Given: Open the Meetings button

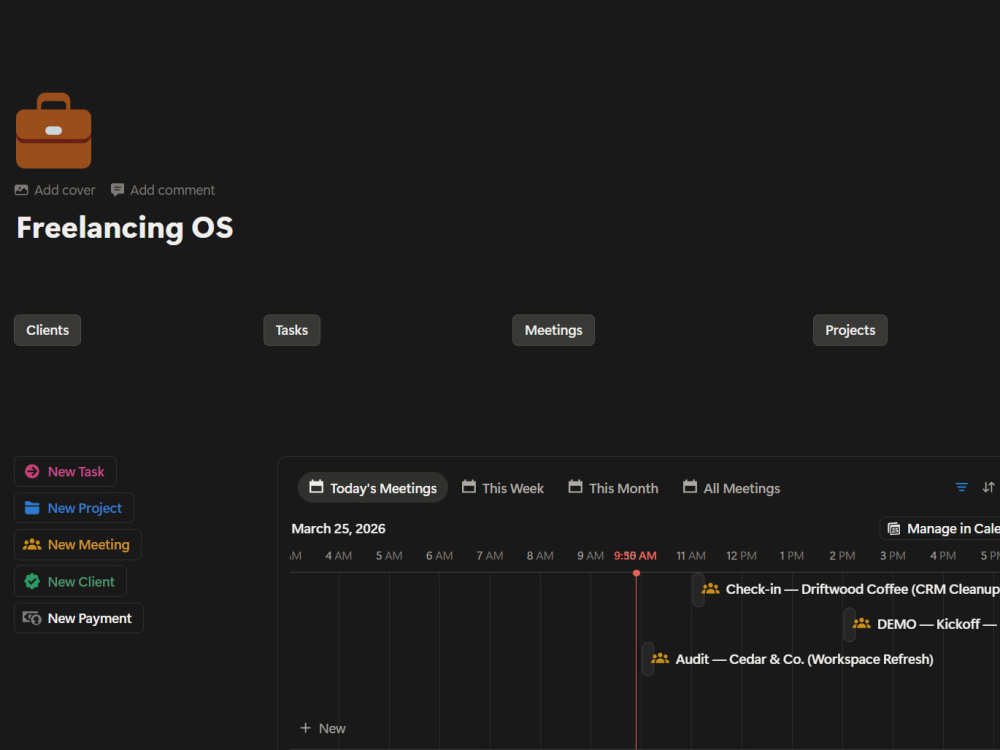Looking at the screenshot, I should [x=553, y=330].
